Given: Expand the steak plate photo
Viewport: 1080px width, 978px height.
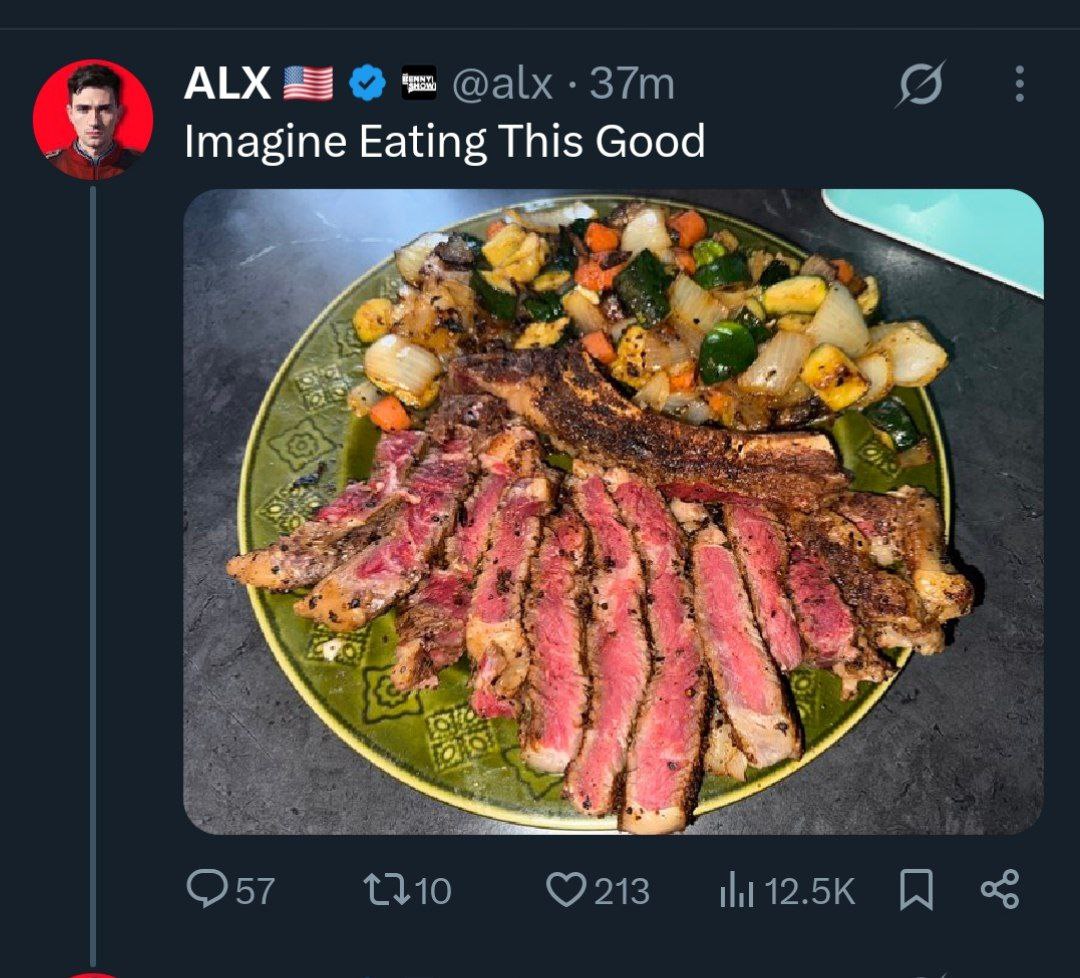Looking at the screenshot, I should [613, 510].
